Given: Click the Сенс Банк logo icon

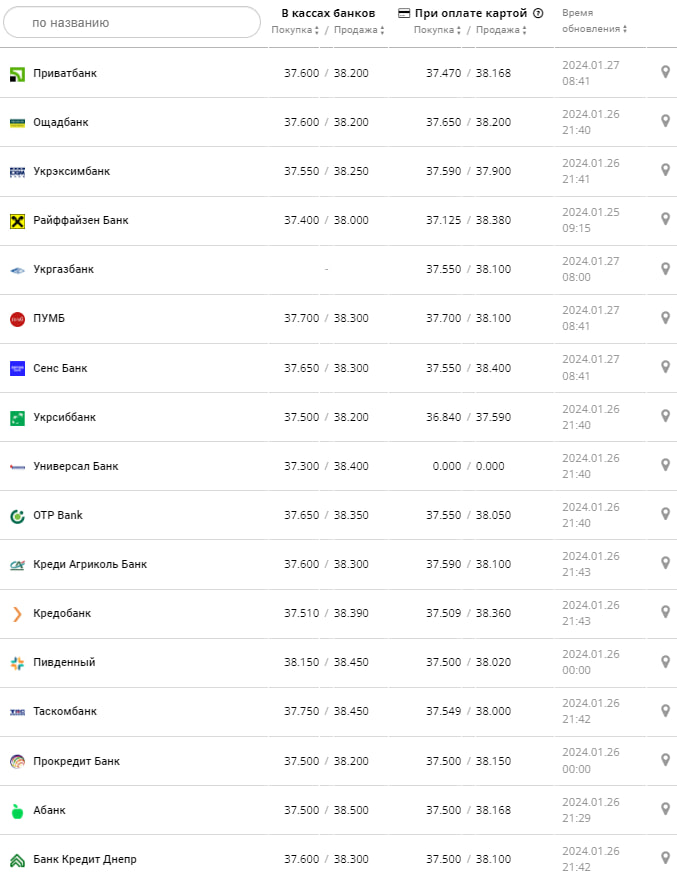Looking at the screenshot, I should tap(17, 368).
